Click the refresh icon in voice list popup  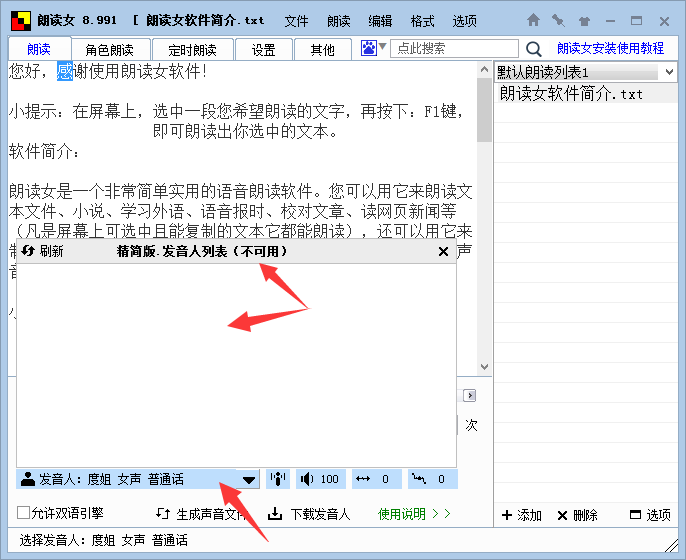(x=28, y=251)
